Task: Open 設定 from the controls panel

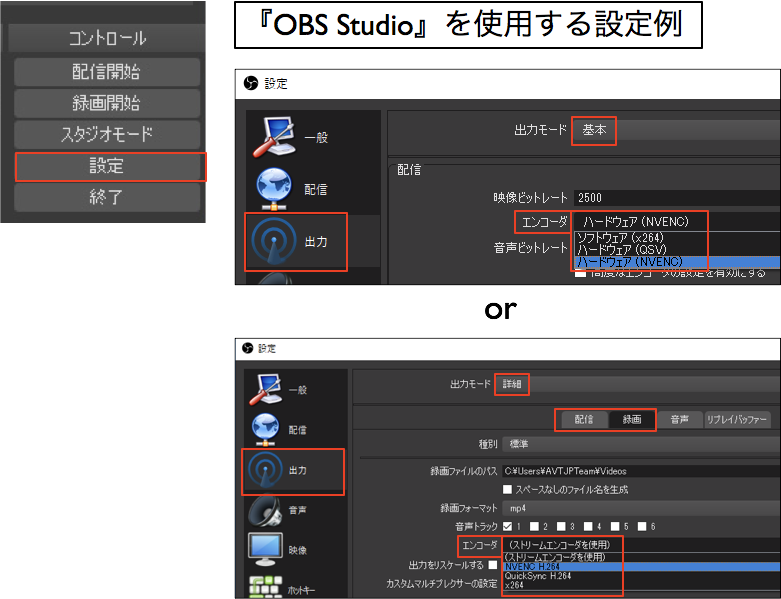Action: [107, 166]
